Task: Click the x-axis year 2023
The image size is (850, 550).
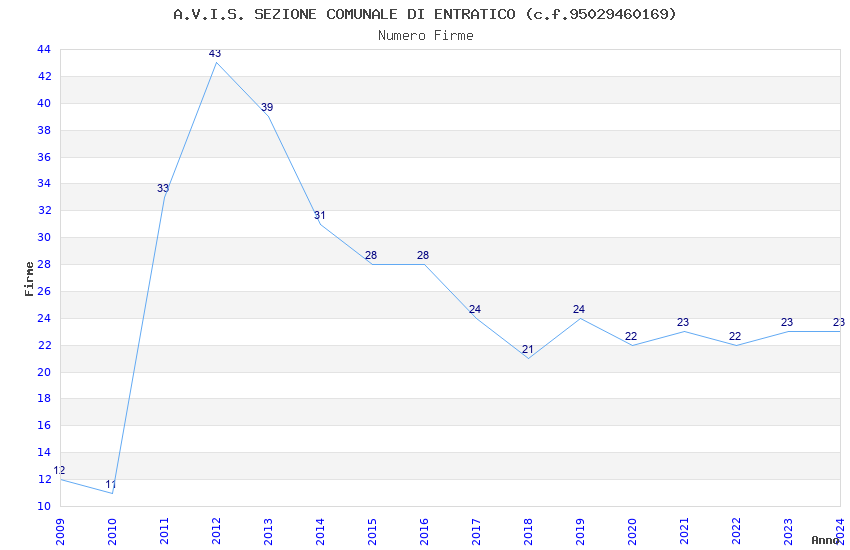Action: [788, 532]
